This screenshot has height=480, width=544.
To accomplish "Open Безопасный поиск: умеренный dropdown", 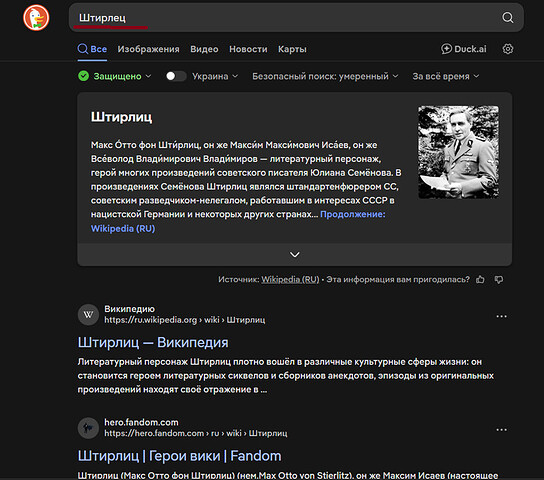I will [325, 76].
